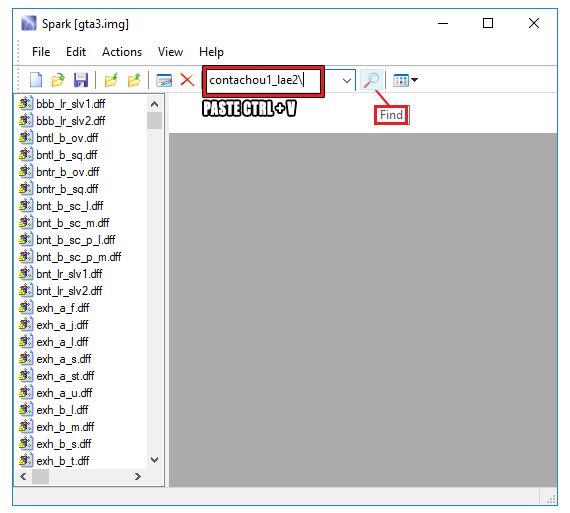This screenshot has height=513, width=570.
Task: Open the Help menu
Action: pos(211,52)
